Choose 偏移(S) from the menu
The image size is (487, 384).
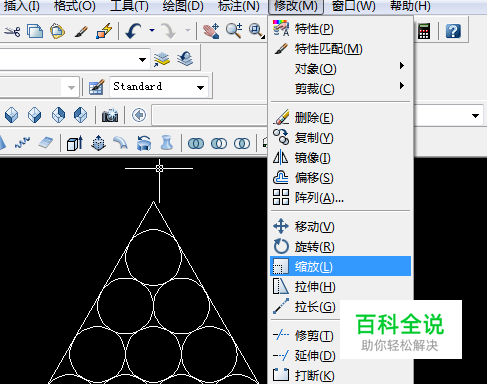[341, 178]
